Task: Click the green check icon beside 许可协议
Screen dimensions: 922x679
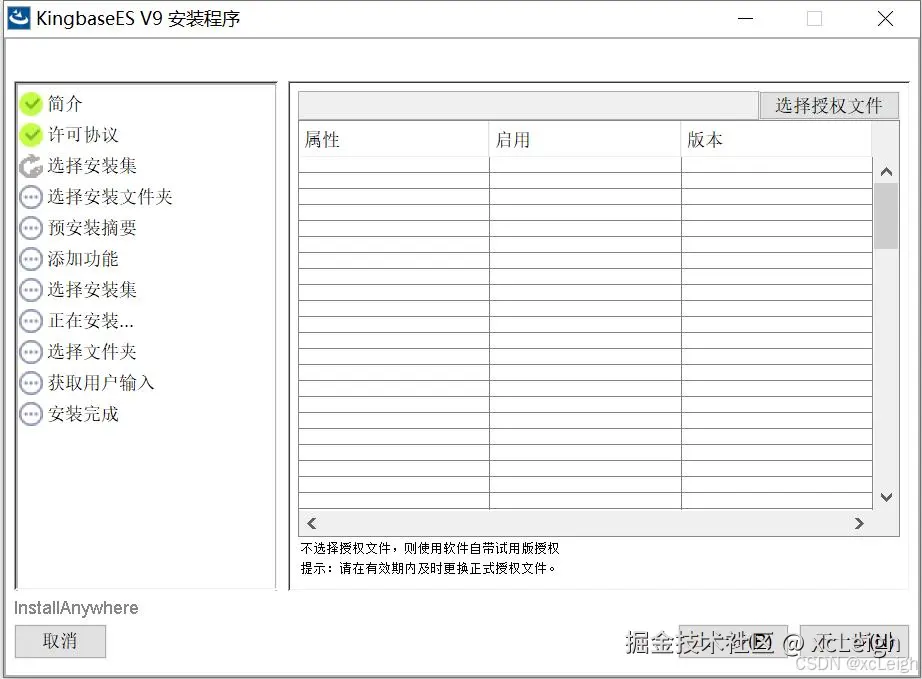Action: coord(30,134)
